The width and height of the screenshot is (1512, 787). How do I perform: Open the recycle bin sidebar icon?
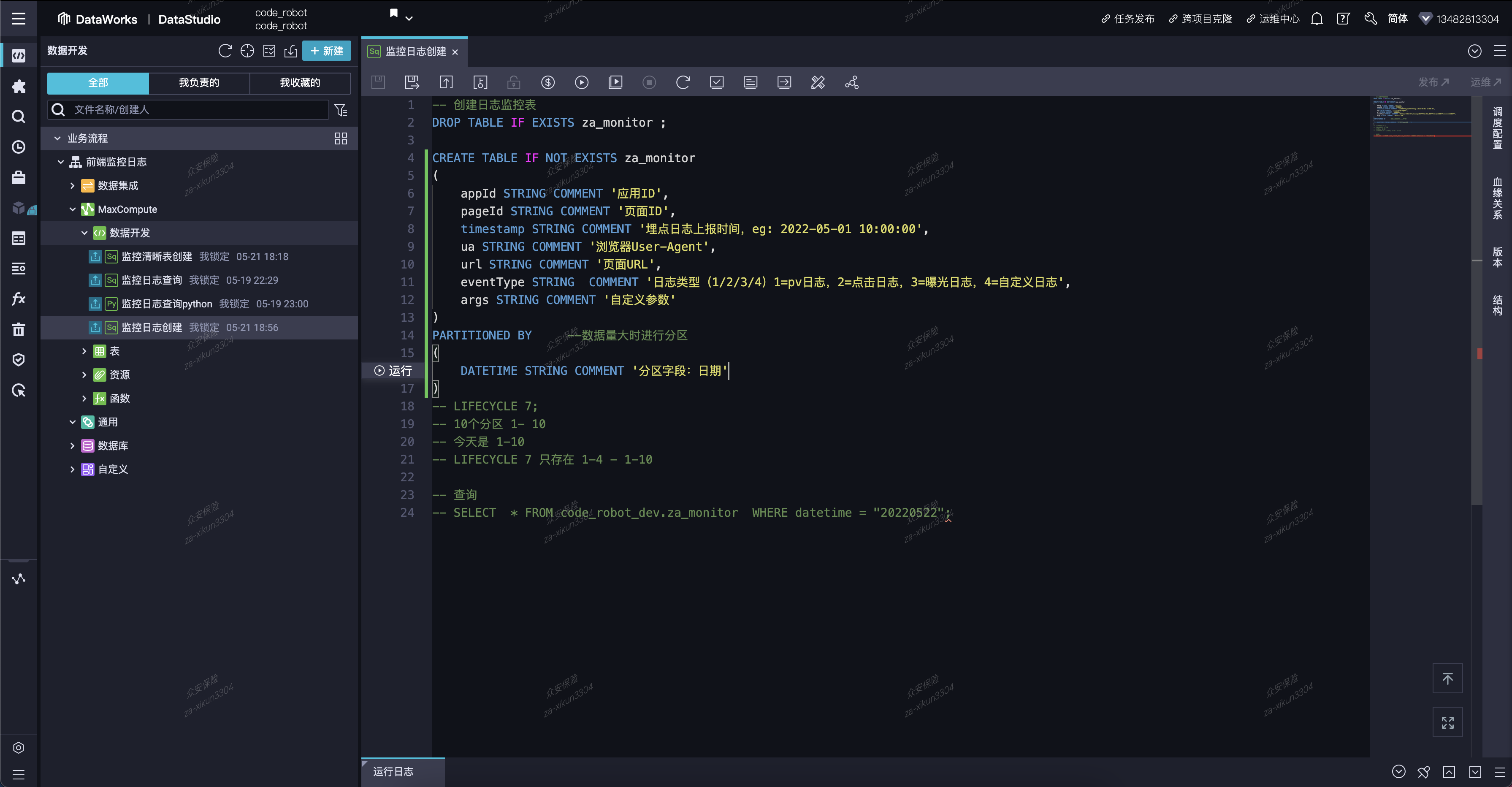[19, 329]
